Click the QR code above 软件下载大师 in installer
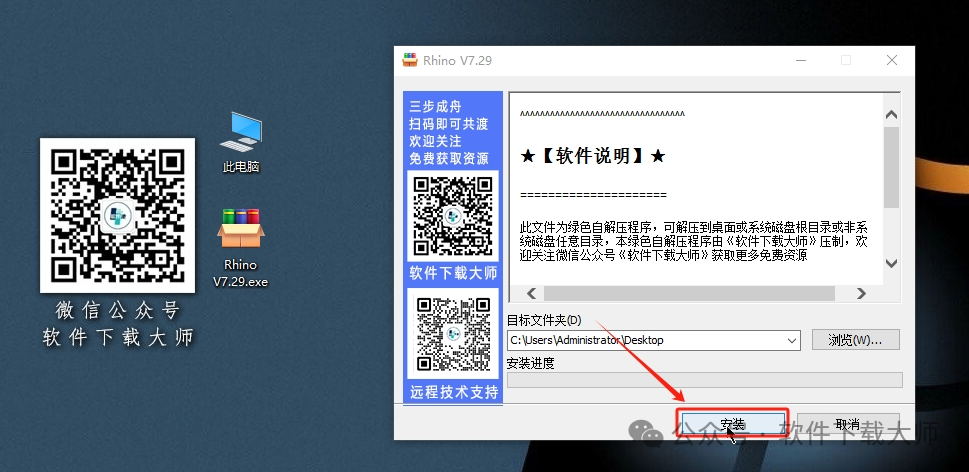Image resolution: width=969 pixels, height=472 pixels. (x=453, y=216)
